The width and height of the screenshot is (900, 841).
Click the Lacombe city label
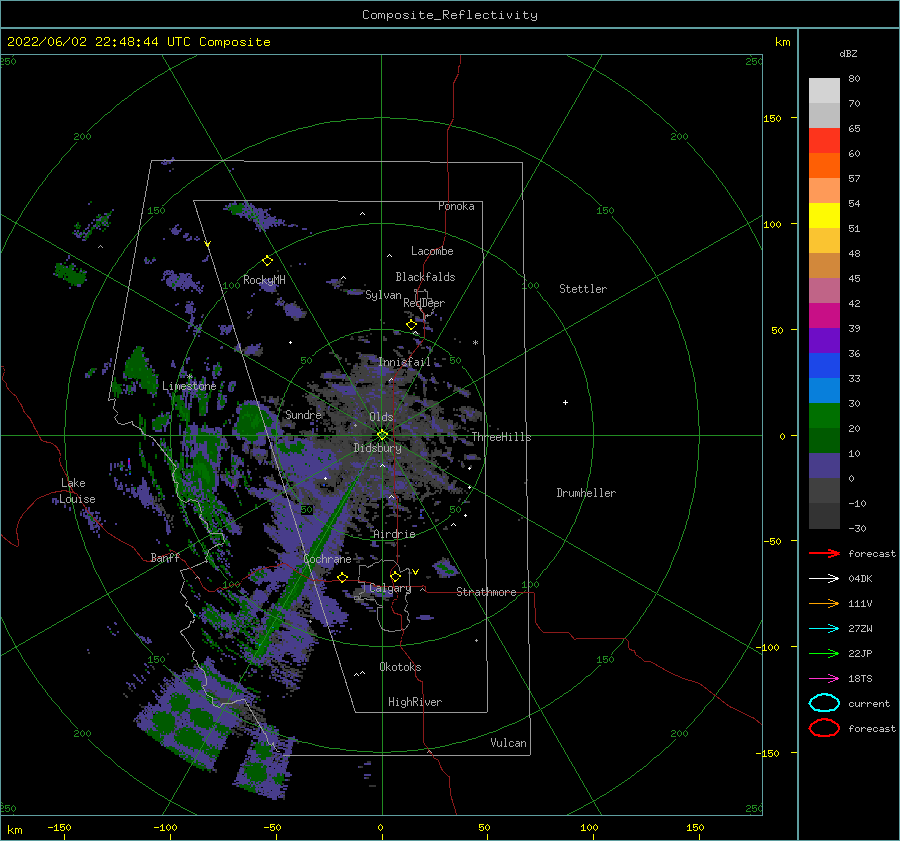point(432,251)
